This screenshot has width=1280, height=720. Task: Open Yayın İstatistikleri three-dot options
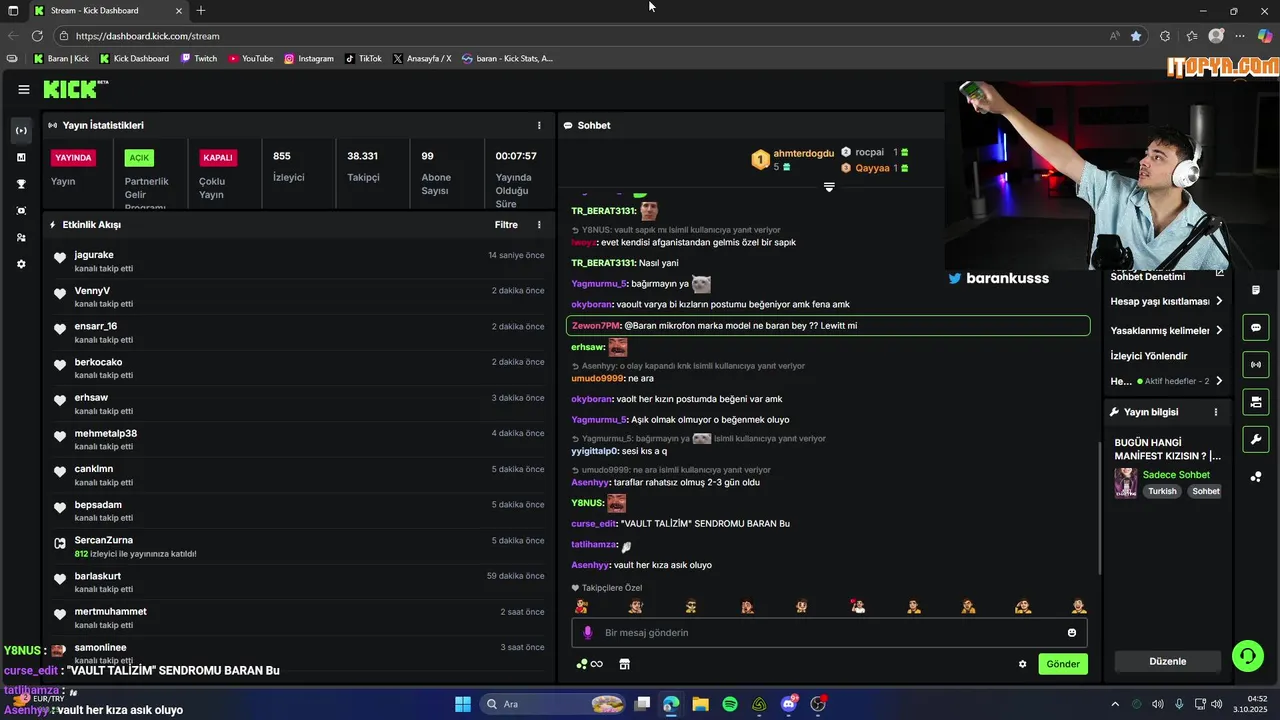click(x=539, y=125)
